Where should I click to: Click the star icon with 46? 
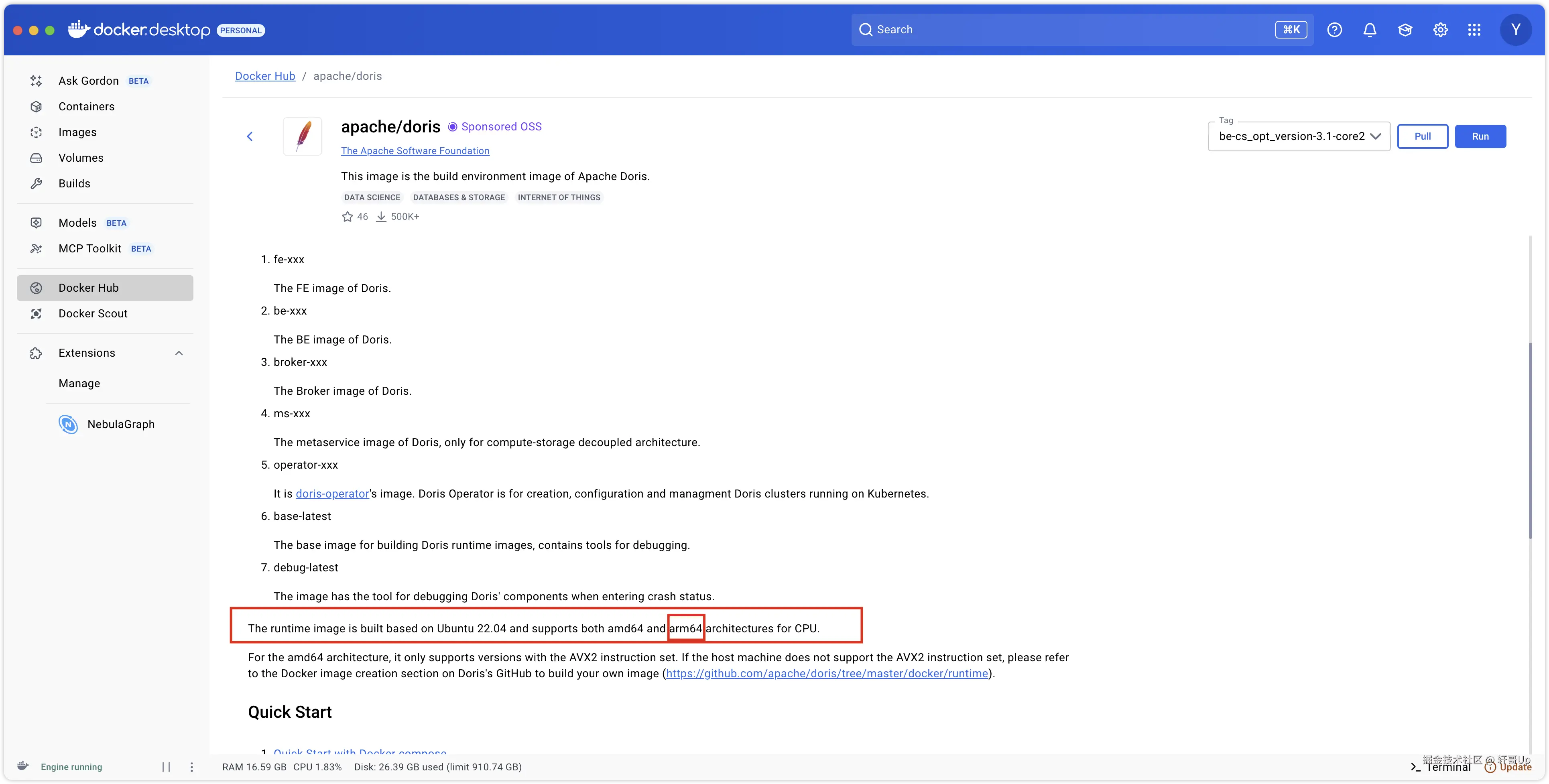(x=347, y=216)
